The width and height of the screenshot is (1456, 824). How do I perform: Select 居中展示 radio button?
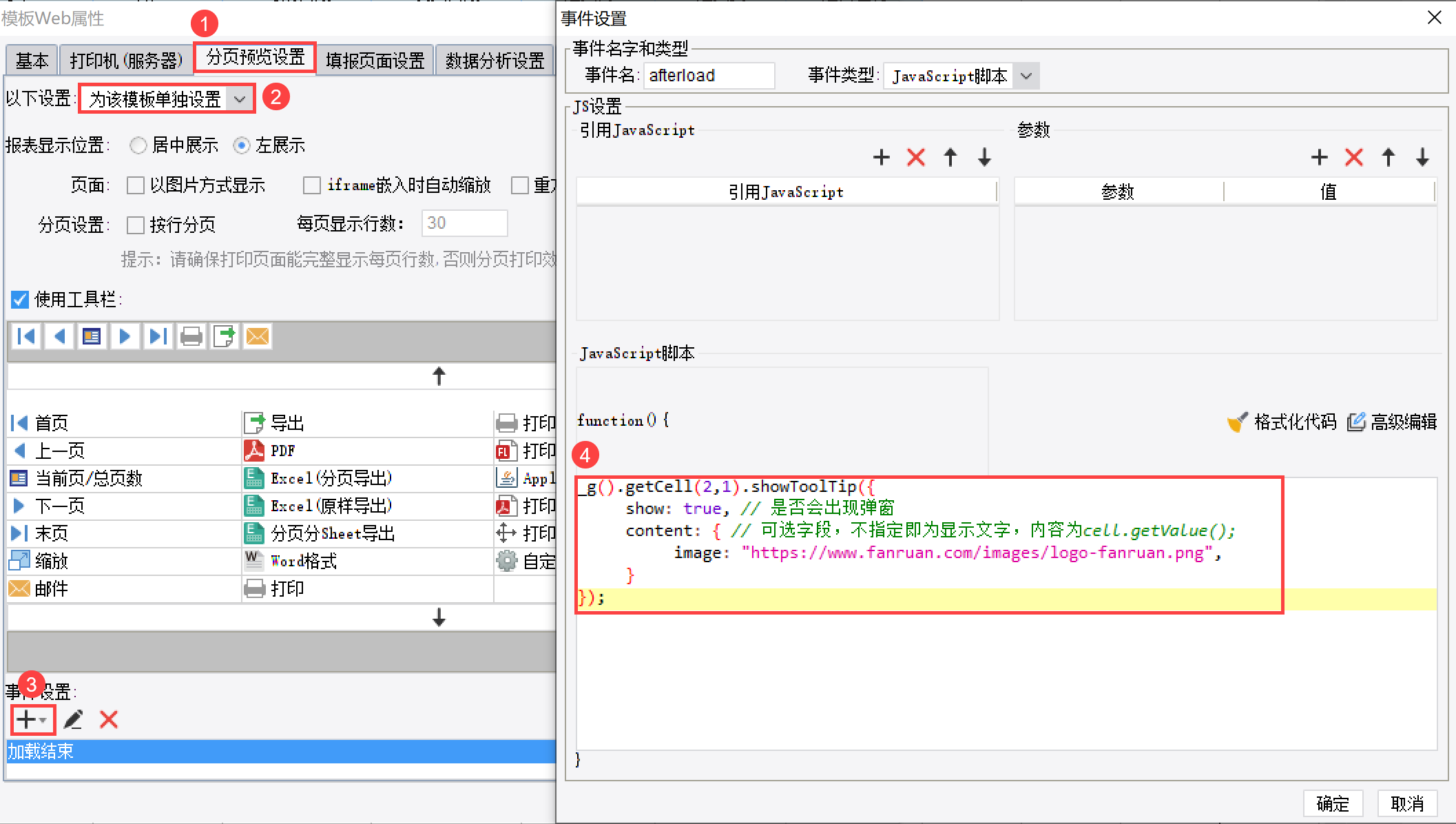[x=138, y=145]
